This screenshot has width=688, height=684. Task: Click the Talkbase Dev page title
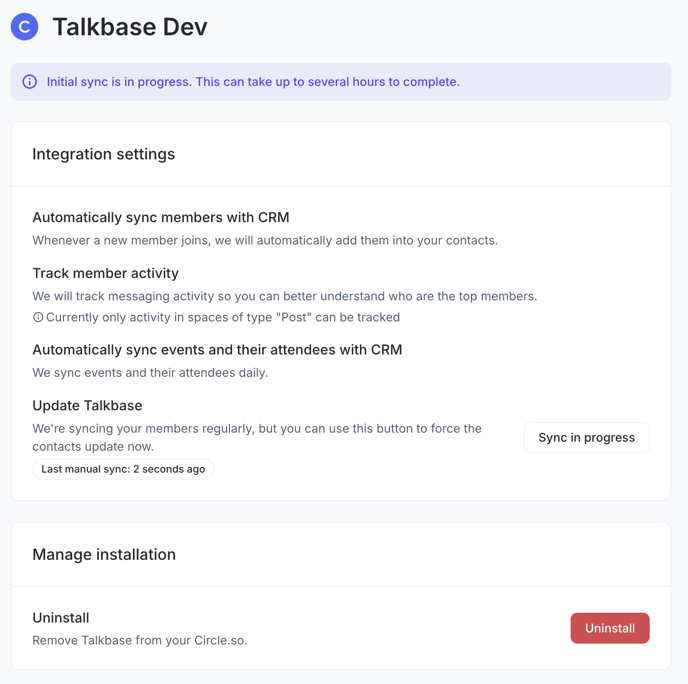click(130, 27)
